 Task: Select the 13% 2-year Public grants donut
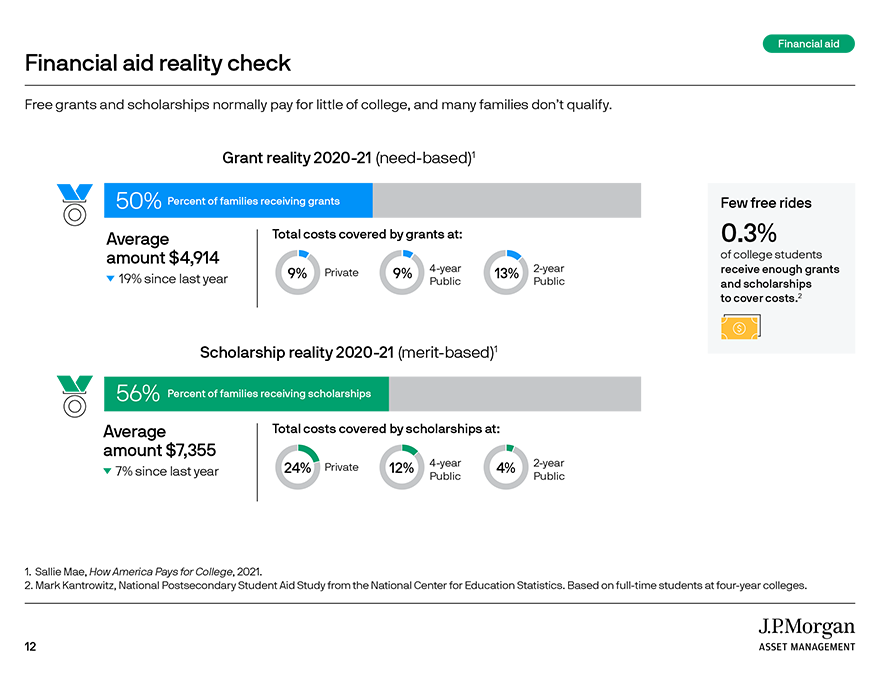506,273
